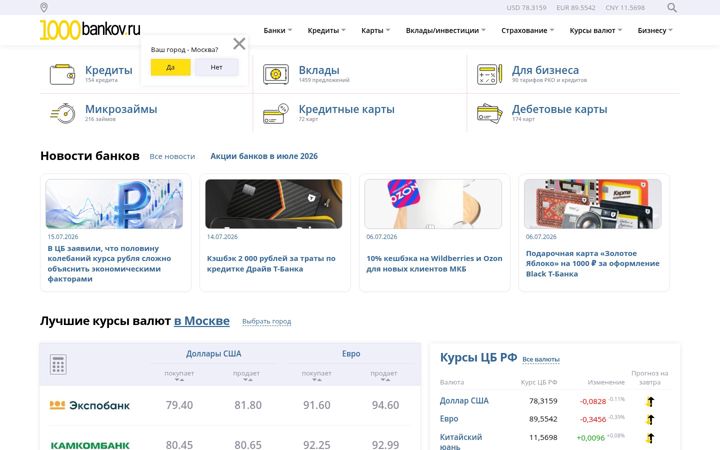Open ruble chart news thumbnail

click(114, 204)
